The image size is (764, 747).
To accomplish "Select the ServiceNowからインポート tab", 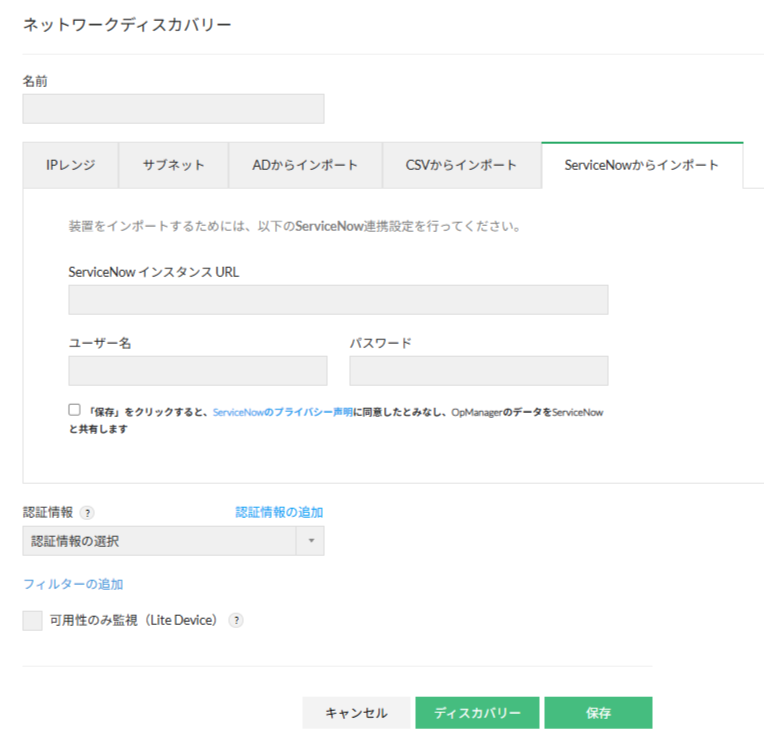I will click(641, 165).
